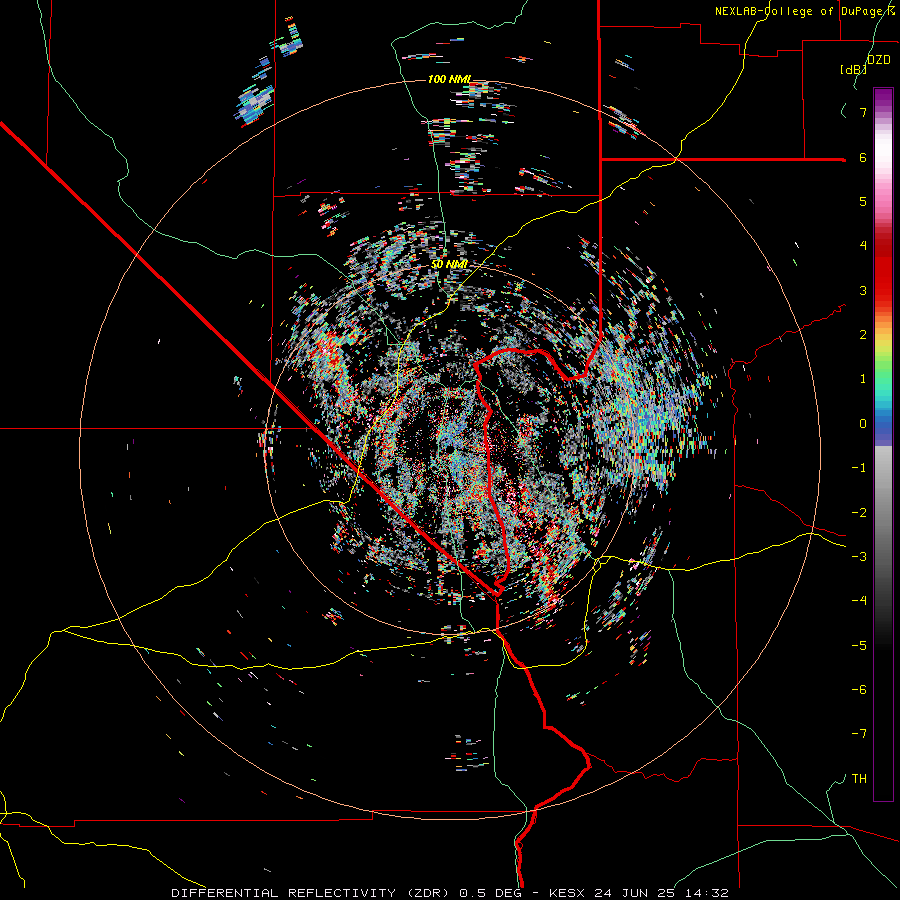
Task: Click the red band of the color bar
Action: click(883, 270)
